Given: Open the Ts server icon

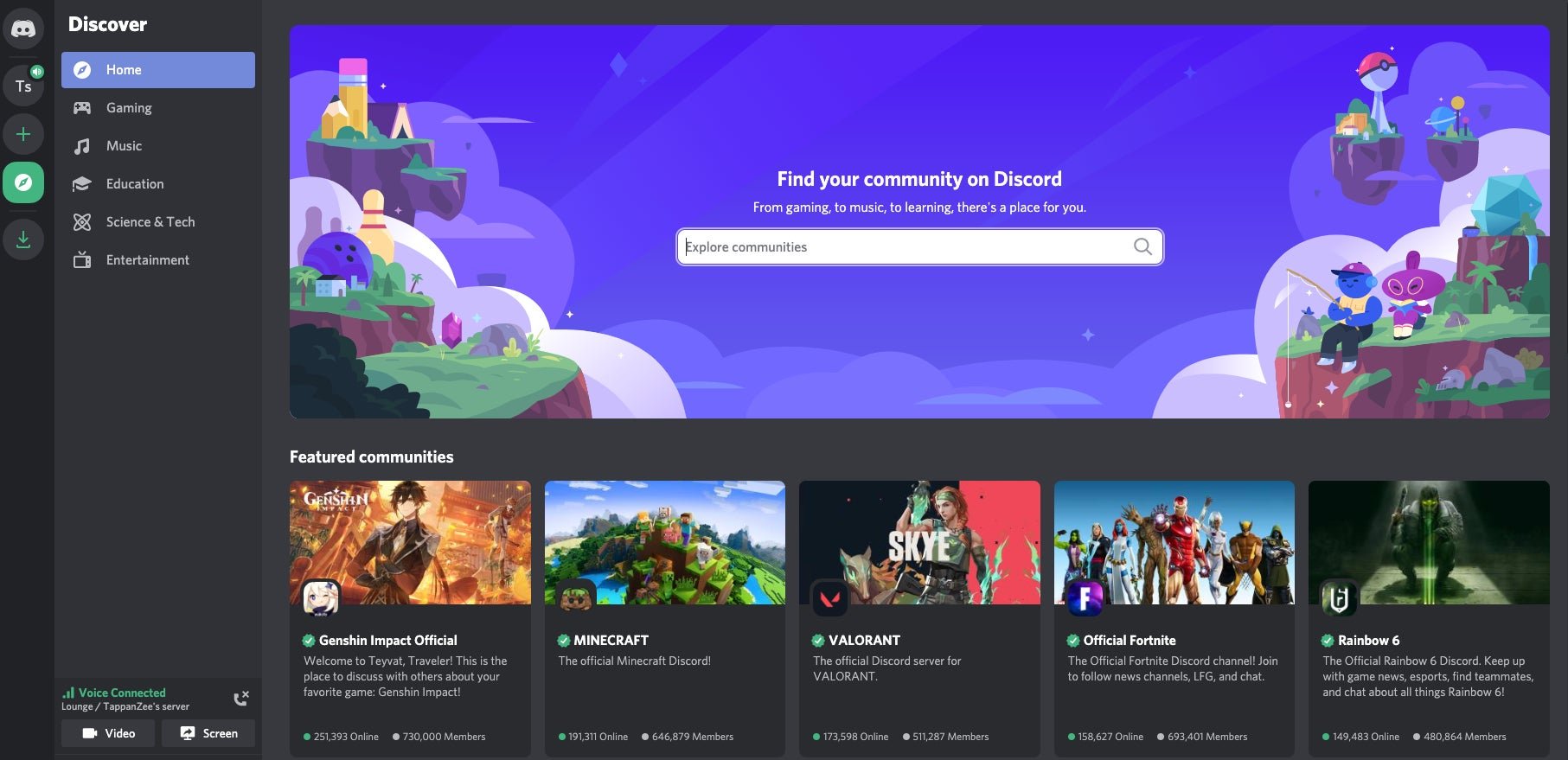Looking at the screenshot, I should [23, 86].
